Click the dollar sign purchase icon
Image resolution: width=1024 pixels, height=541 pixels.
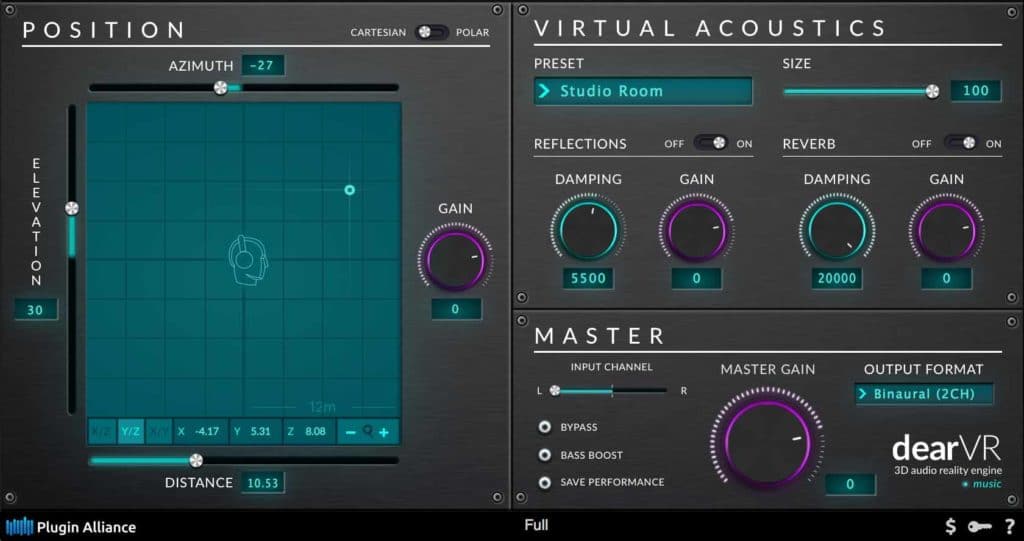[951, 525]
